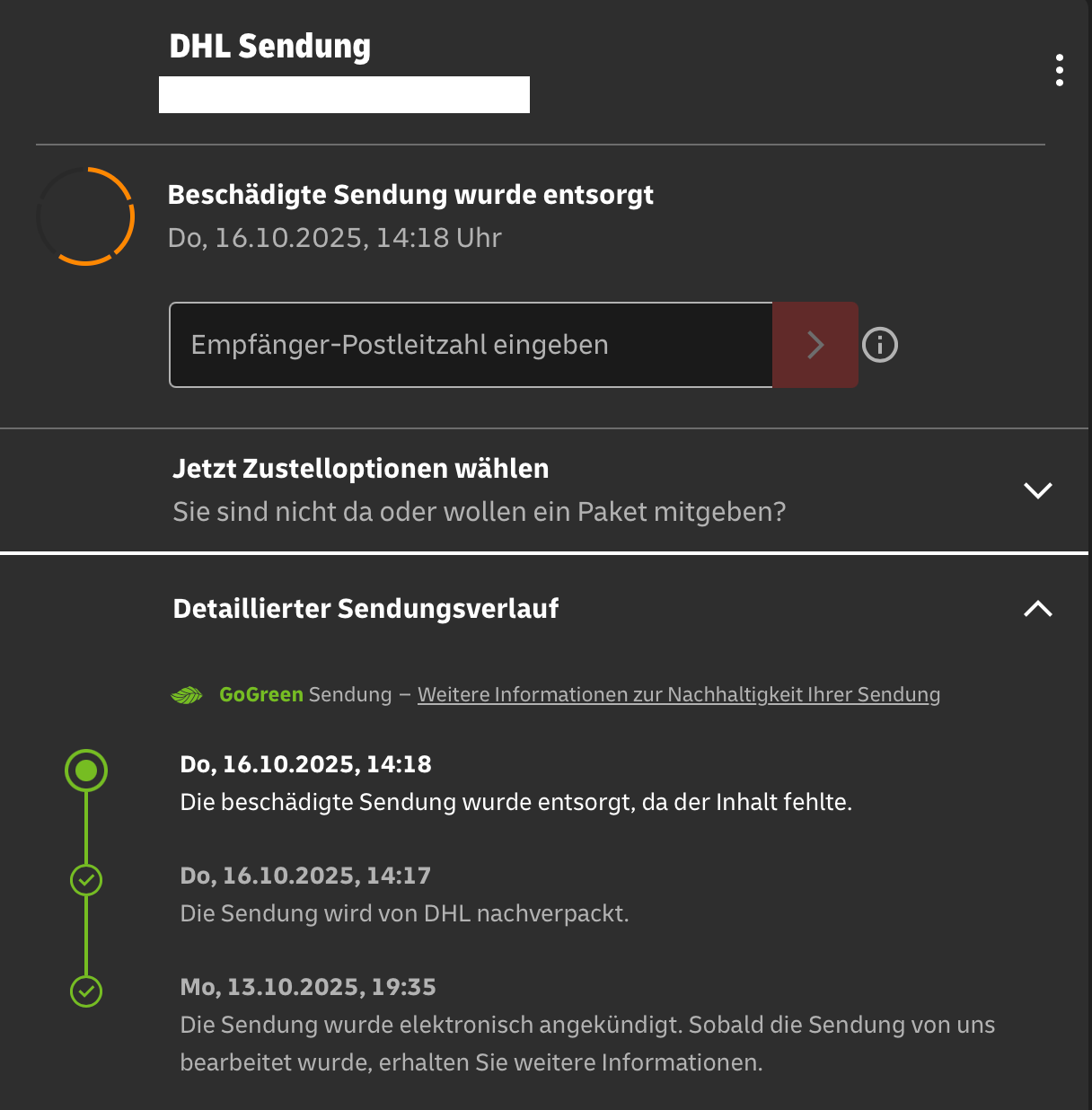Select the checkmark marker for 13.10.2025 event

(x=86, y=991)
